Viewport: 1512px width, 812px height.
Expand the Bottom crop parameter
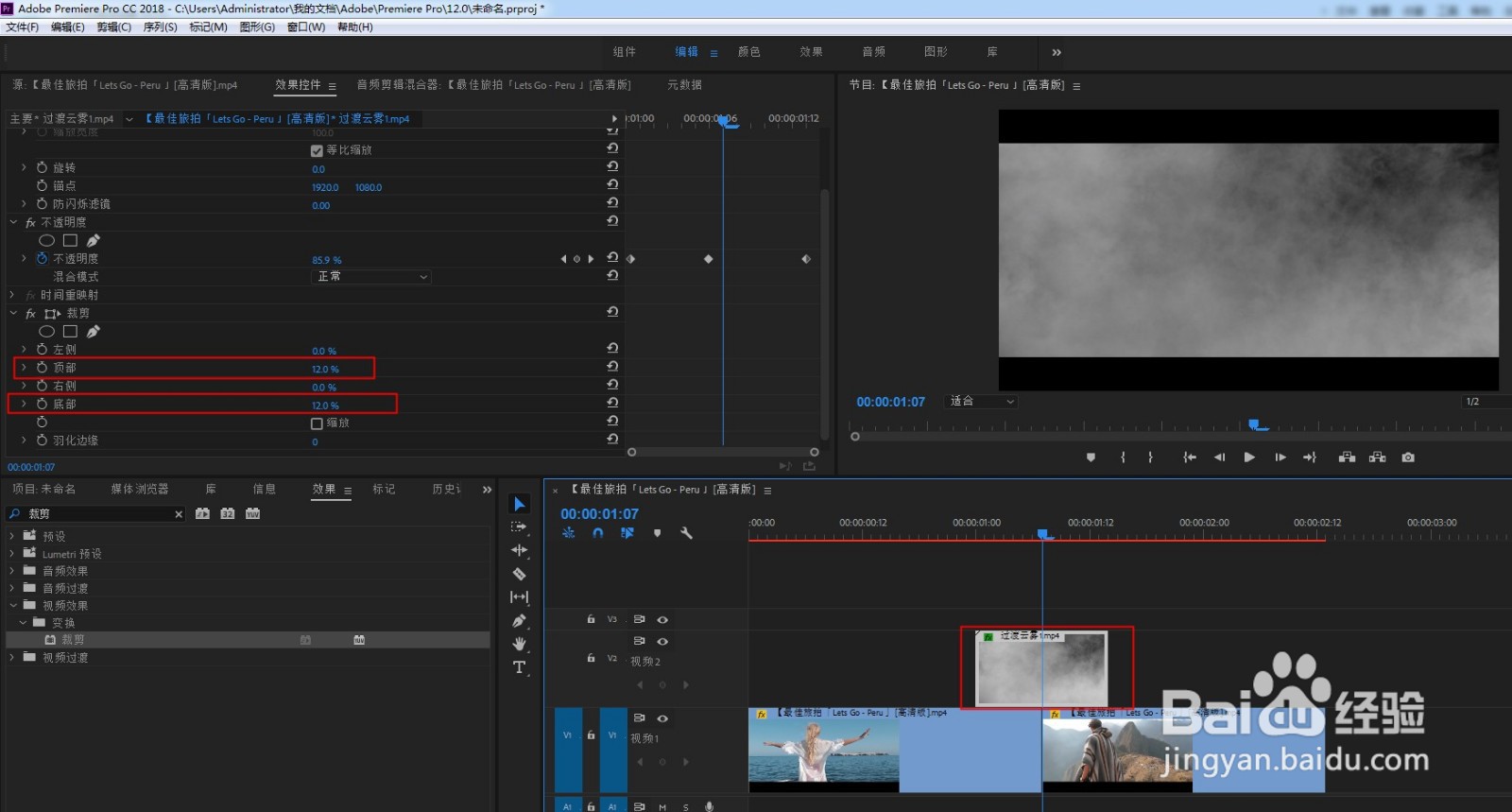tap(24, 404)
